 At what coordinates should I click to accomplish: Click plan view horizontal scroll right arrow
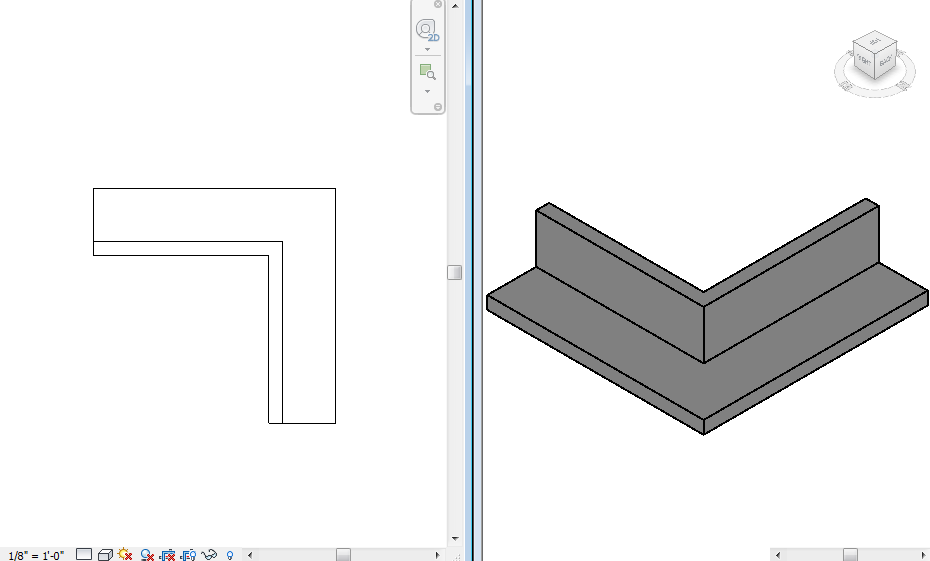click(438, 555)
